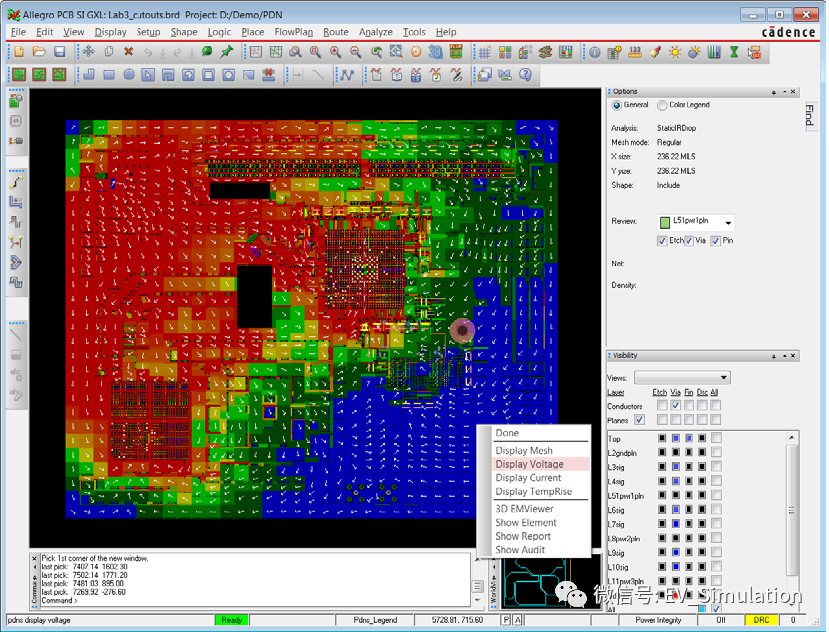Select the Shape Add Rectangle icon
This screenshot has height=632, width=829.
click(108, 75)
